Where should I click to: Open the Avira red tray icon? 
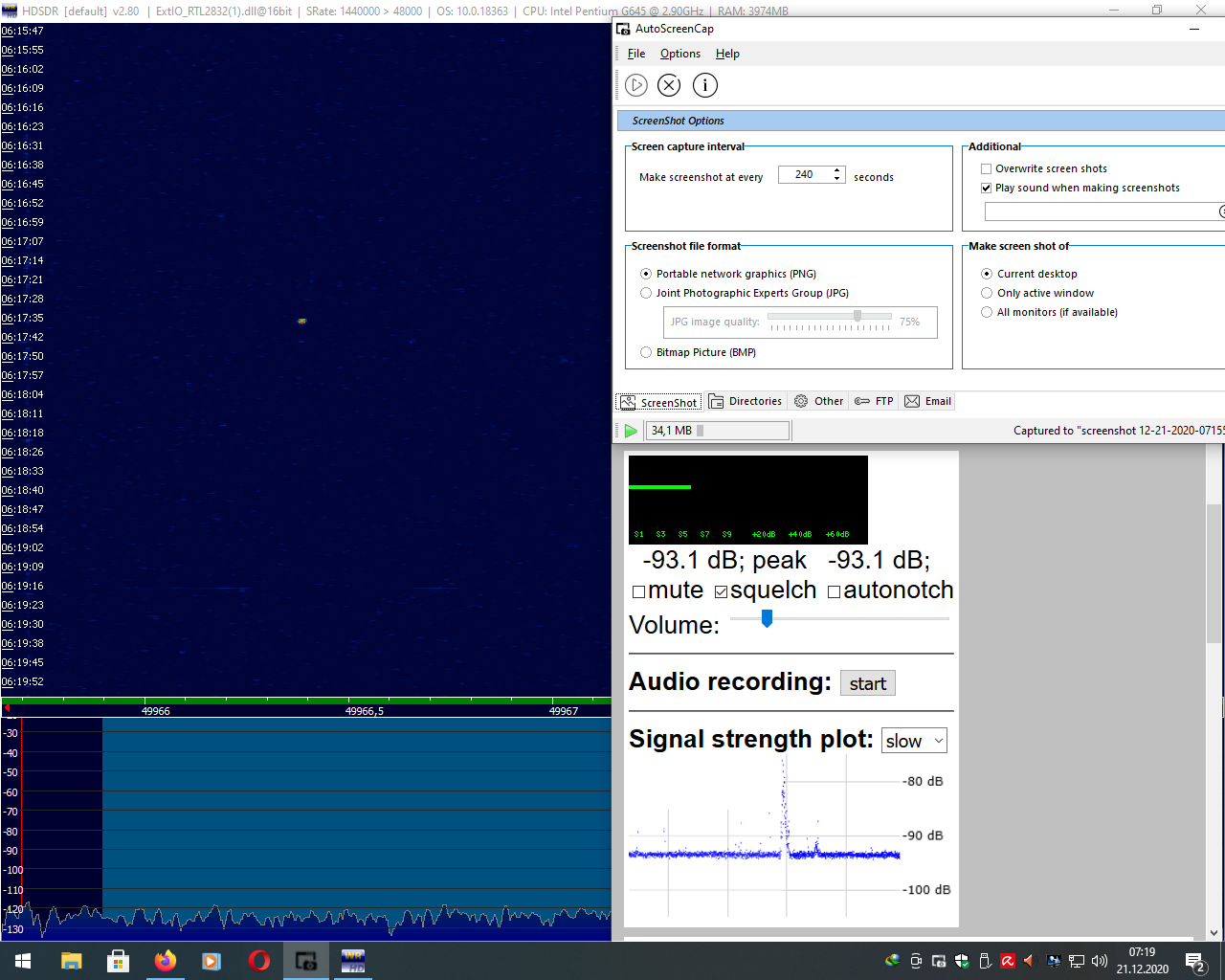coord(1008,961)
